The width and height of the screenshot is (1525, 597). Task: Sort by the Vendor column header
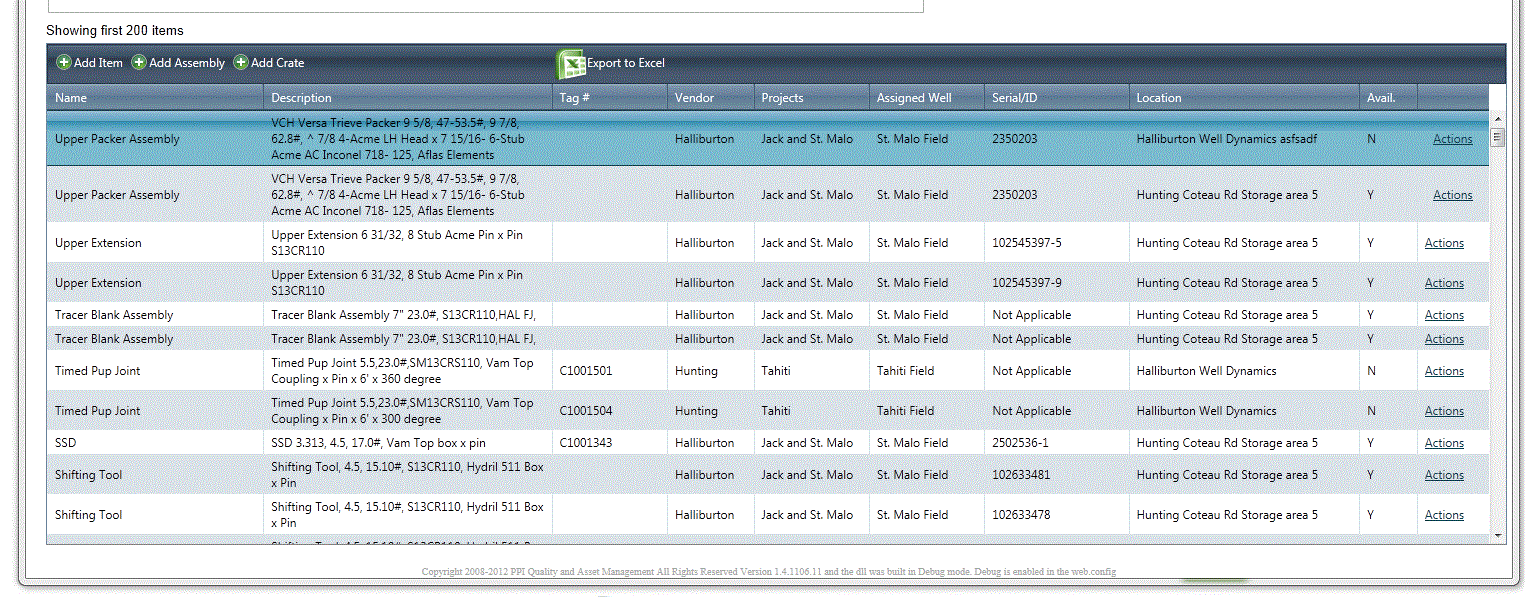710,97
